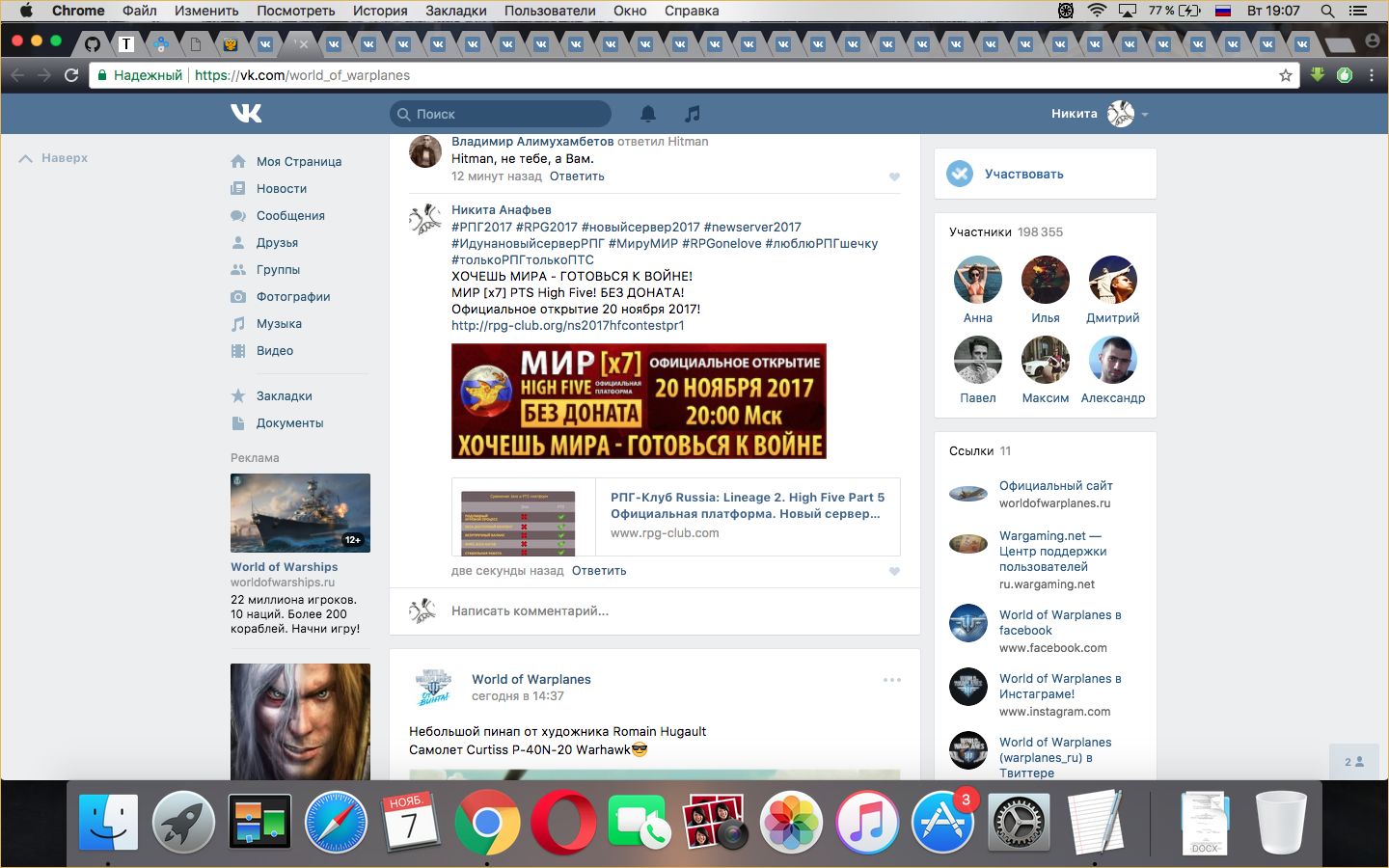
Task: Click the Документы file icon
Action: (x=238, y=422)
